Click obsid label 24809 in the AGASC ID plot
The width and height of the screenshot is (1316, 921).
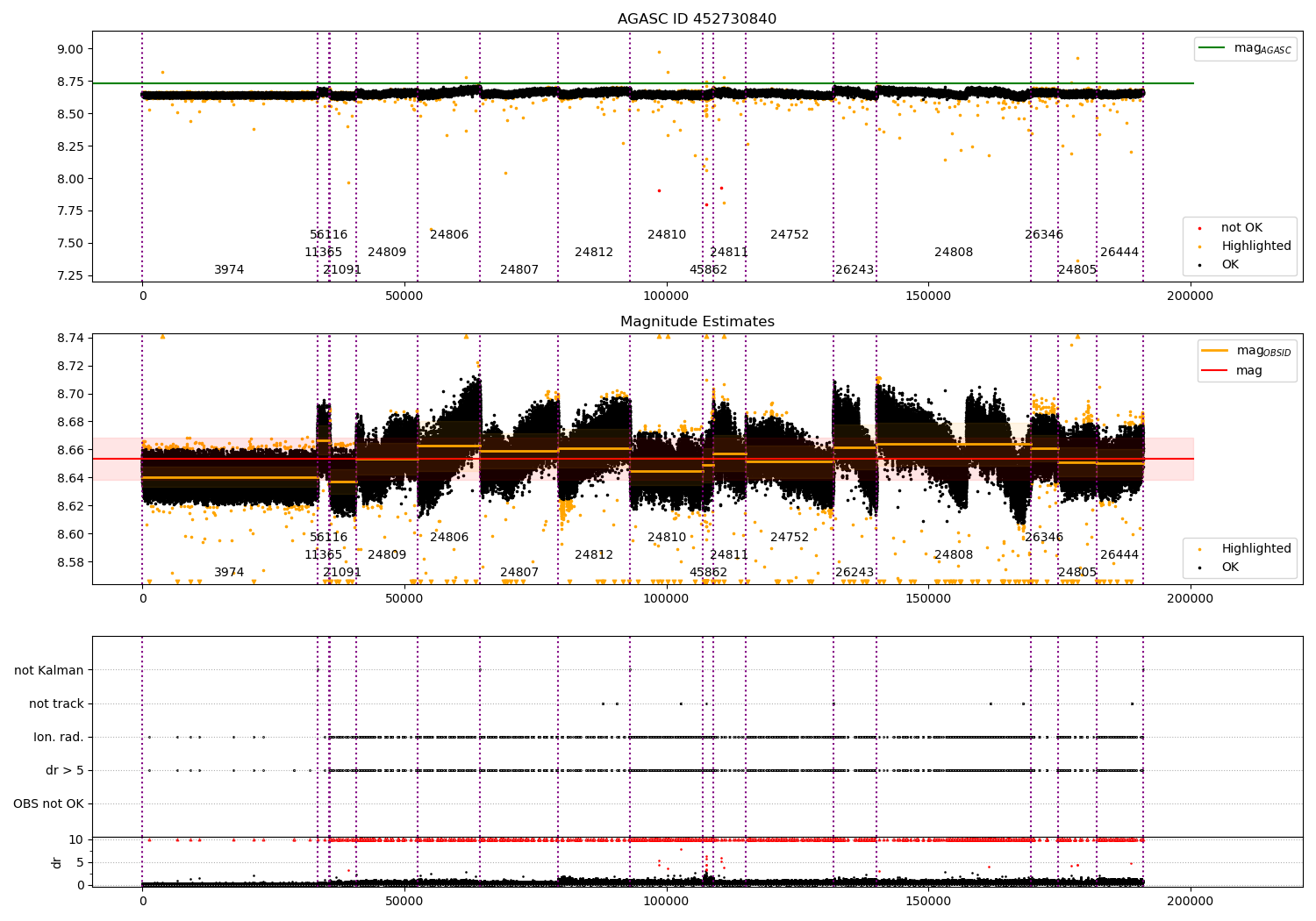point(387,253)
